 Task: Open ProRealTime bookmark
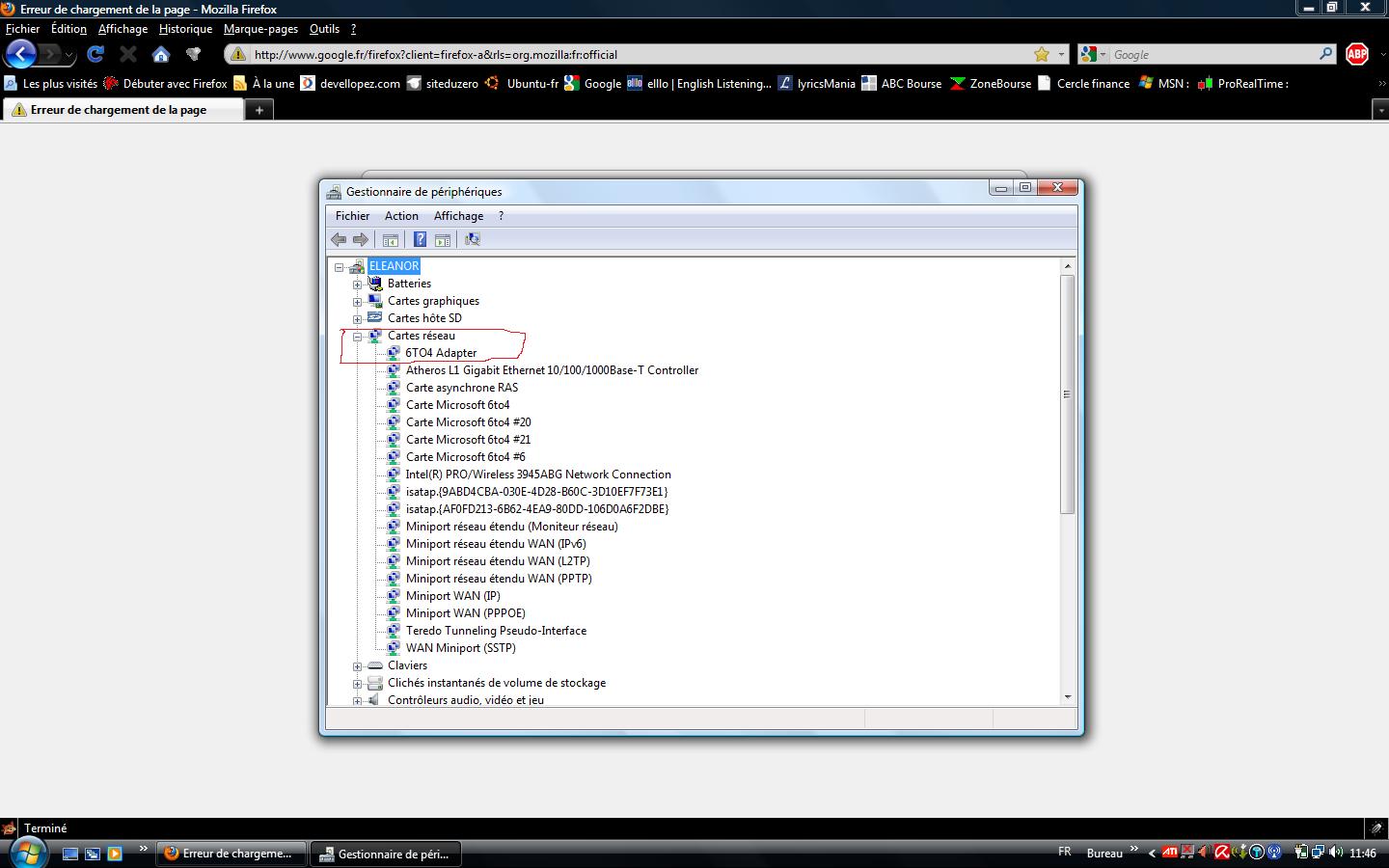(x=1242, y=84)
